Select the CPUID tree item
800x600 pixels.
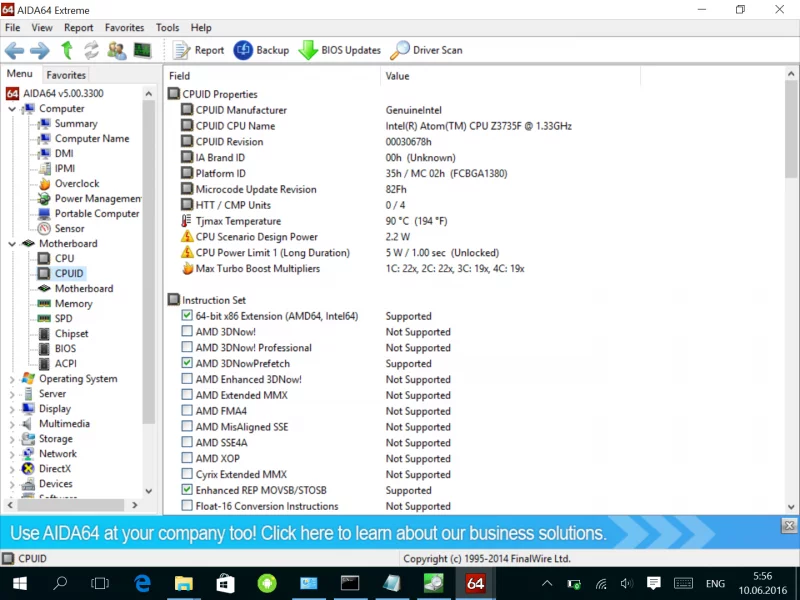click(x=69, y=273)
